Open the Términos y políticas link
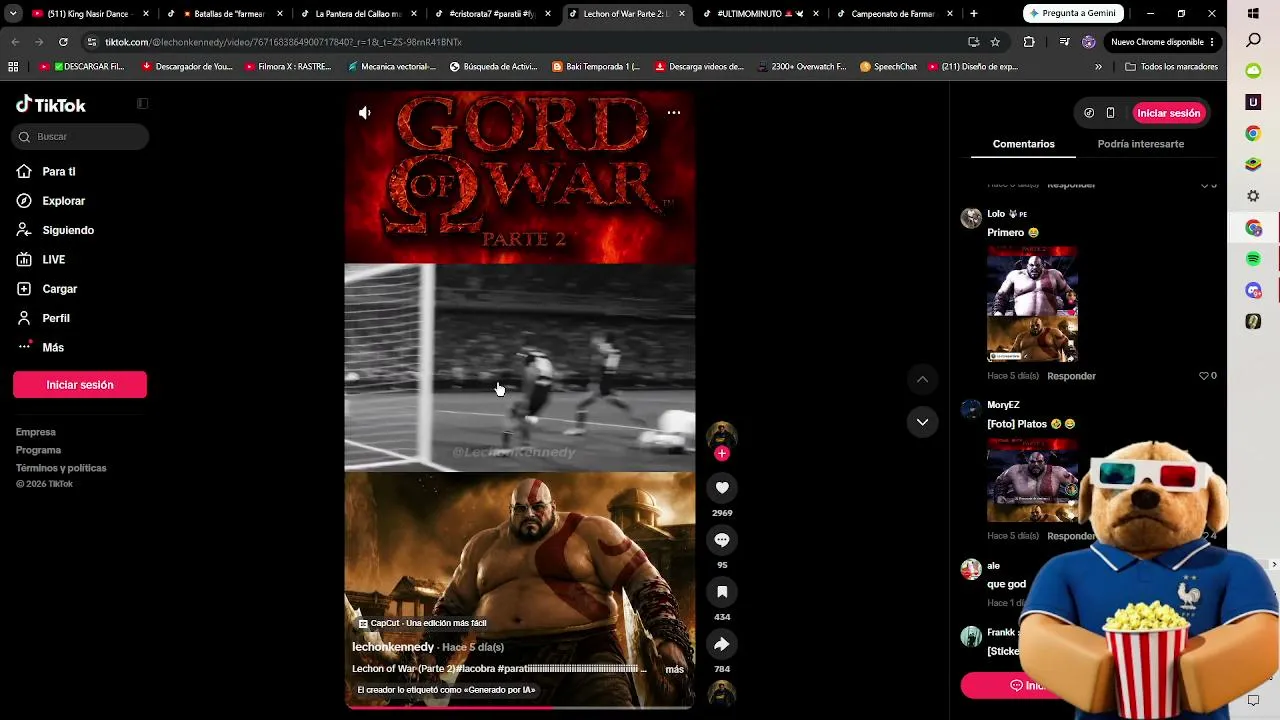This screenshot has height=720, width=1280. click(x=61, y=468)
